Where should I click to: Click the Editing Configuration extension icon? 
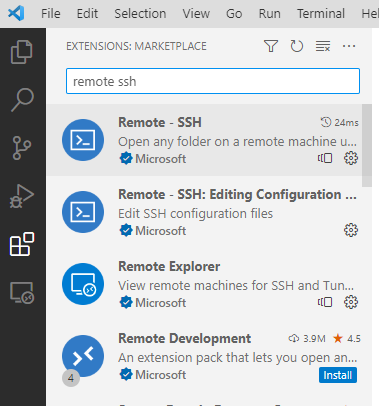pos(83,212)
